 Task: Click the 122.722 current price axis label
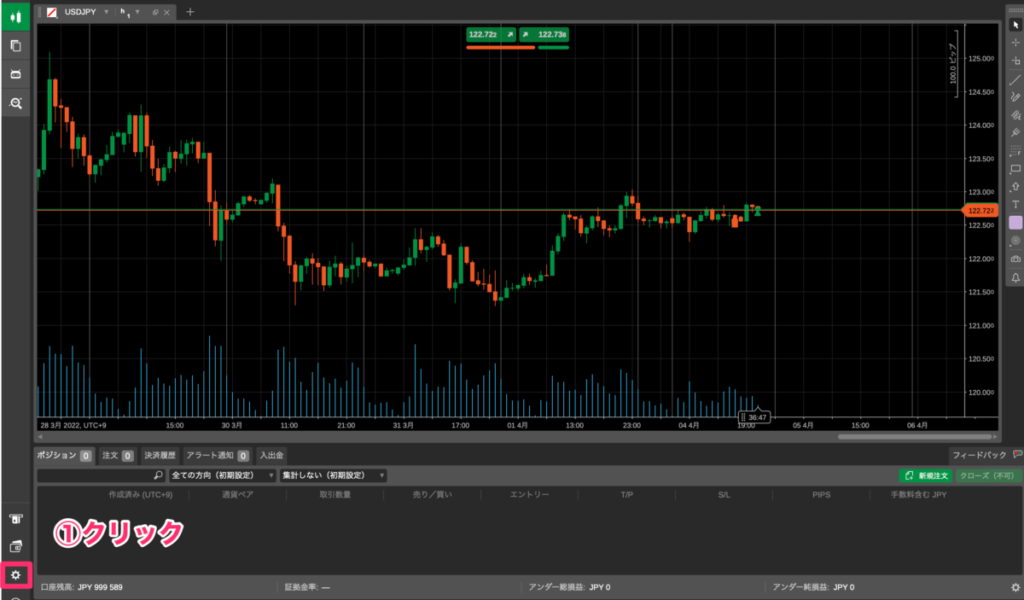coord(981,211)
